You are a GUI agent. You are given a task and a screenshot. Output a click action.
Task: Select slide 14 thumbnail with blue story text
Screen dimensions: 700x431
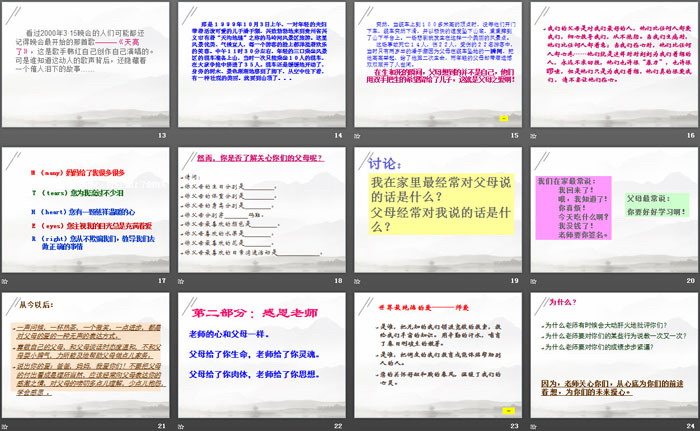[x=262, y=65]
